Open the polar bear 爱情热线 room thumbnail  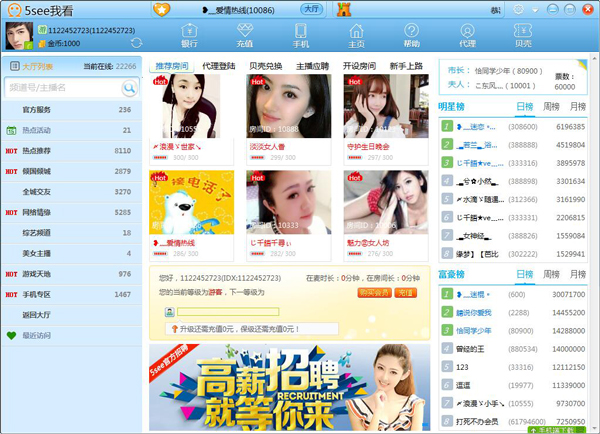[x=191, y=202]
